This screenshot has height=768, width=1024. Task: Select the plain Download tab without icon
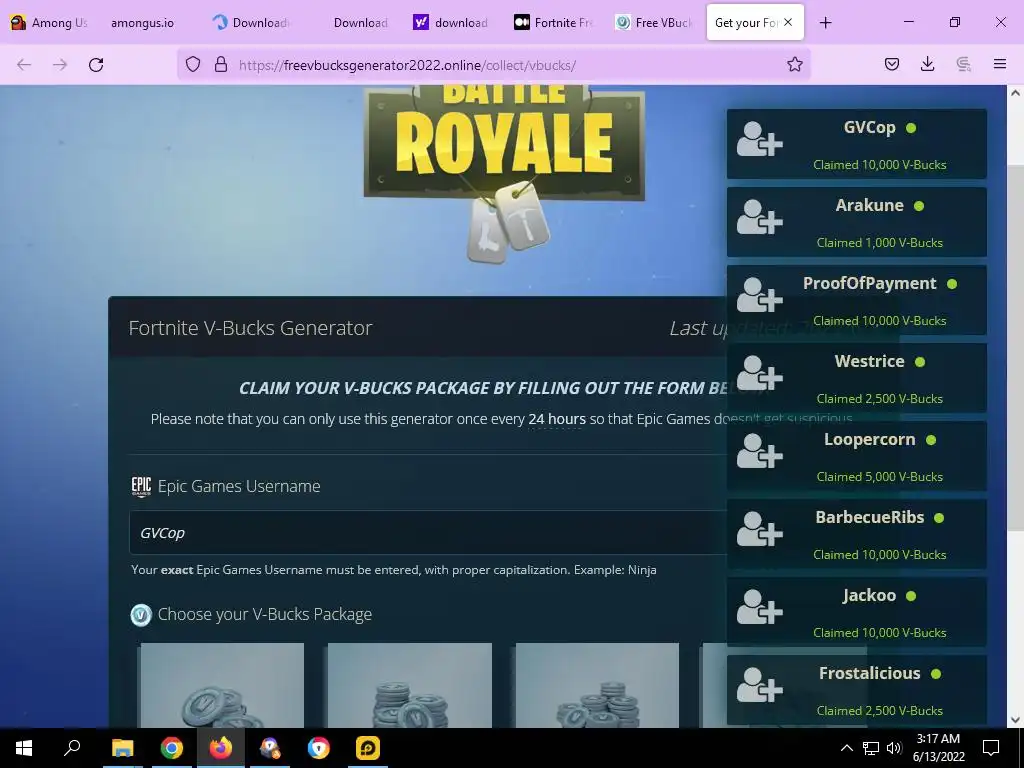360,23
